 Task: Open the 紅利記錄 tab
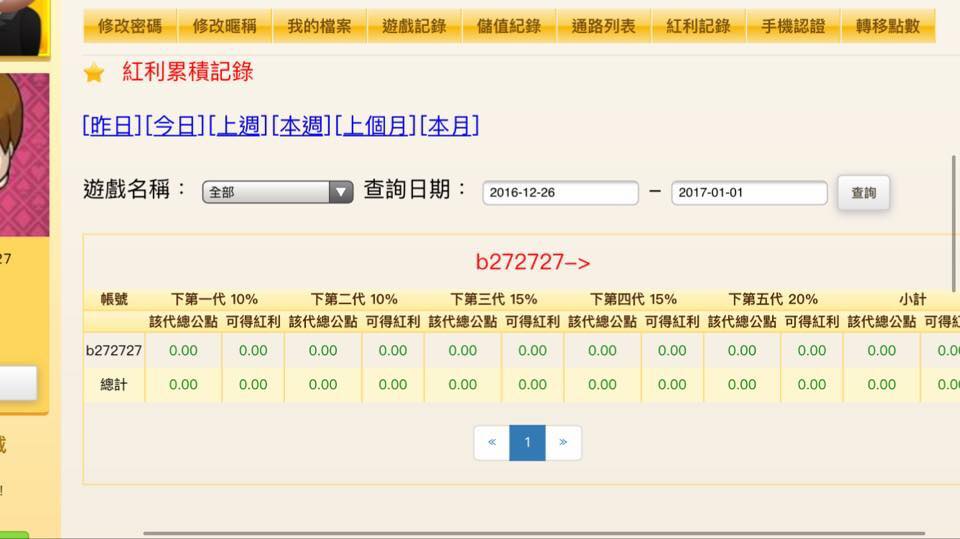pos(698,27)
